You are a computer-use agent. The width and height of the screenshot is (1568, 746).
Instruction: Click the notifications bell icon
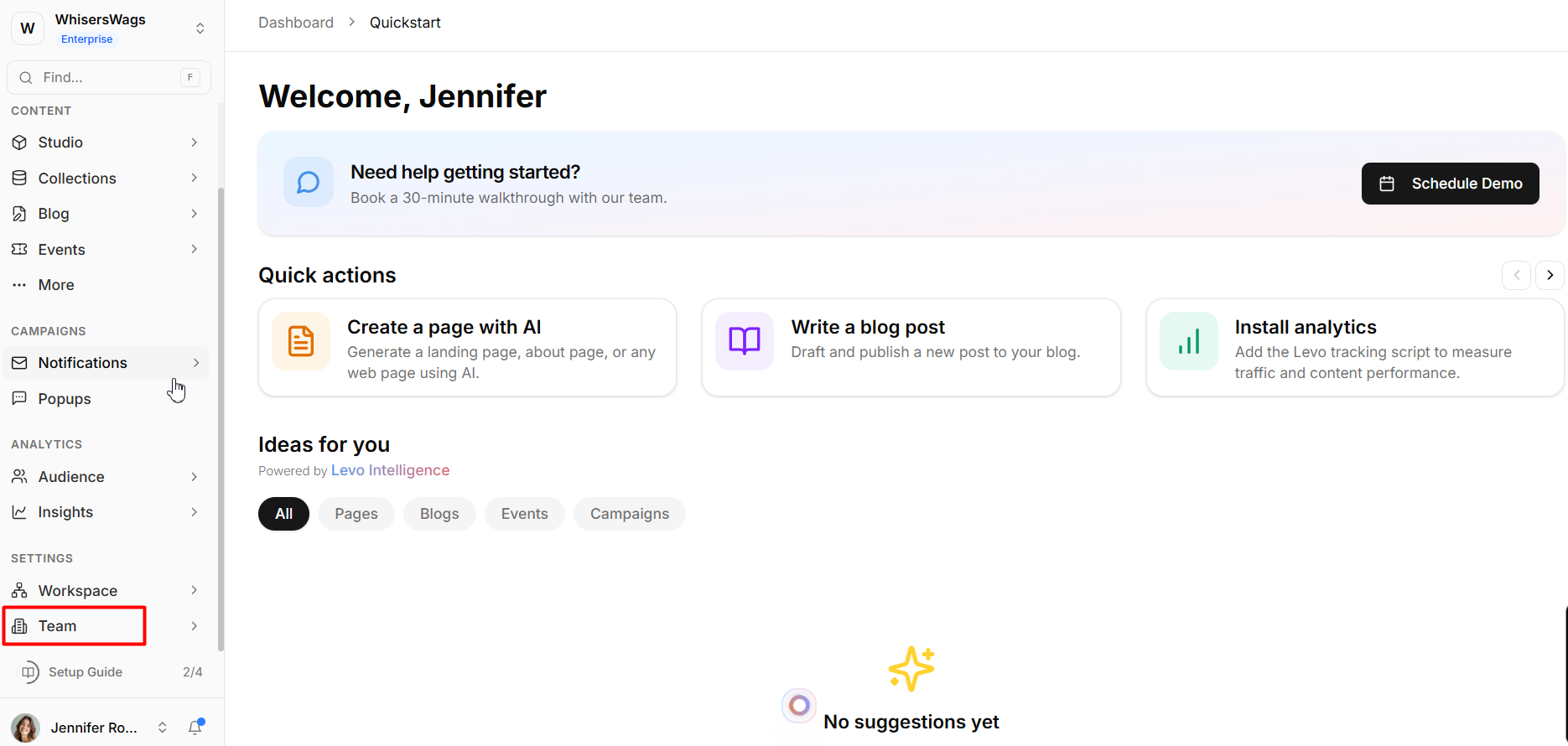pos(195,727)
